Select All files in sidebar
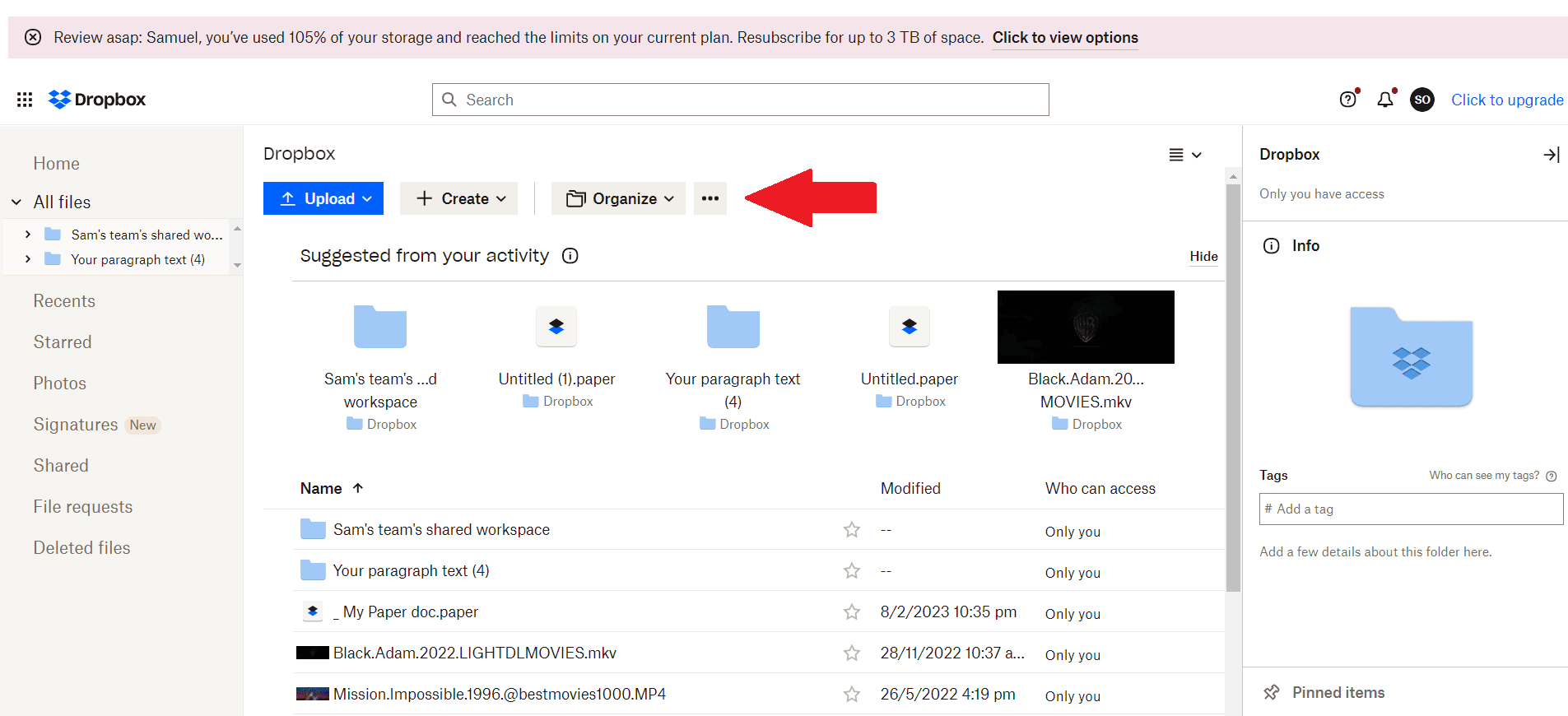This screenshot has width=1568, height=716. (63, 202)
